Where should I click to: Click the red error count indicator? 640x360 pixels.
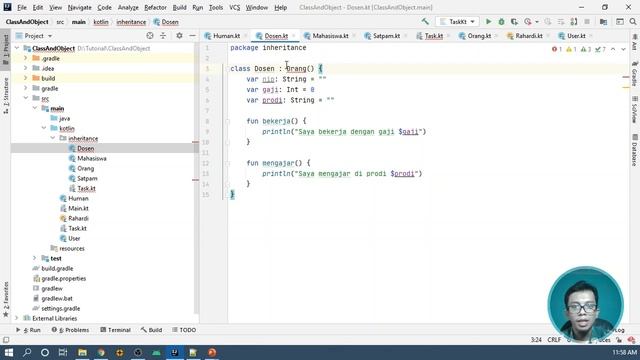tap(557, 49)
